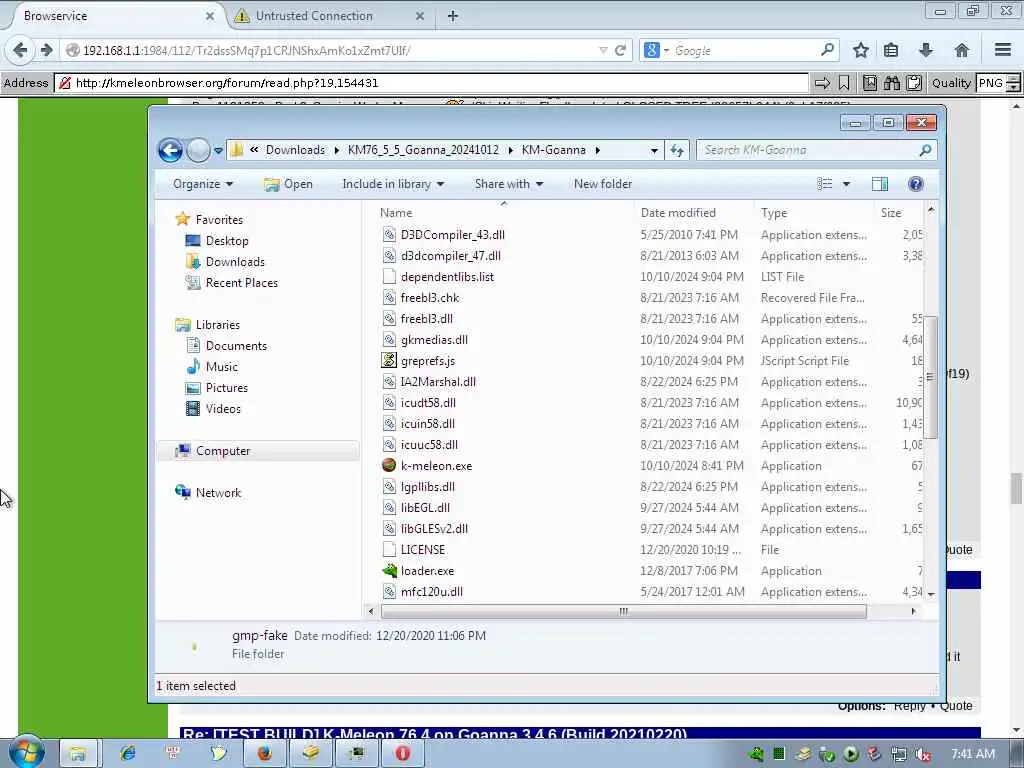Open a new tab with the plus button
This screenshot has width=1024, height=768.
tap(453, 16)
